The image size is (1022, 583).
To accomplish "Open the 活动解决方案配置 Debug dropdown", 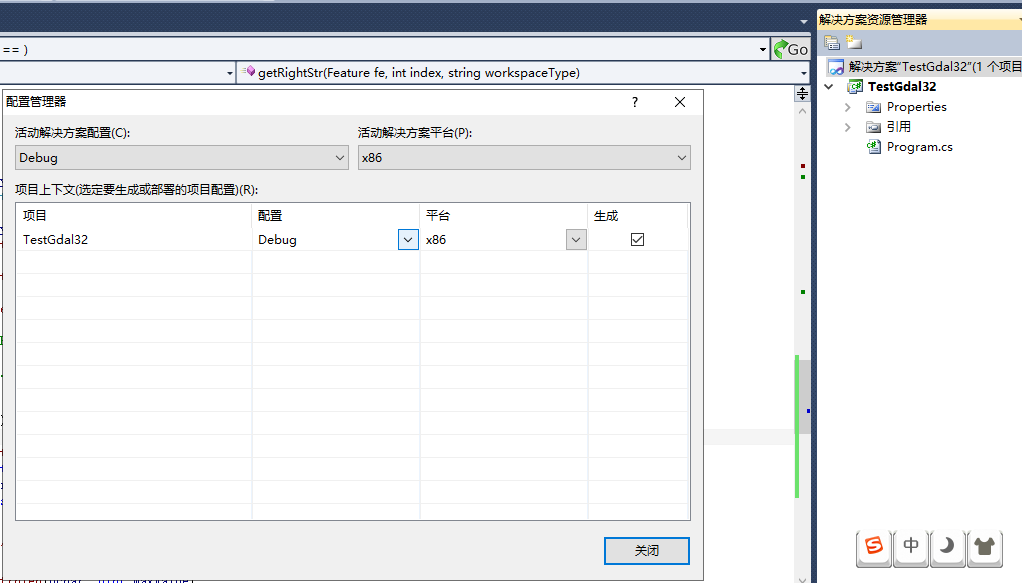I will click(181, 158).
